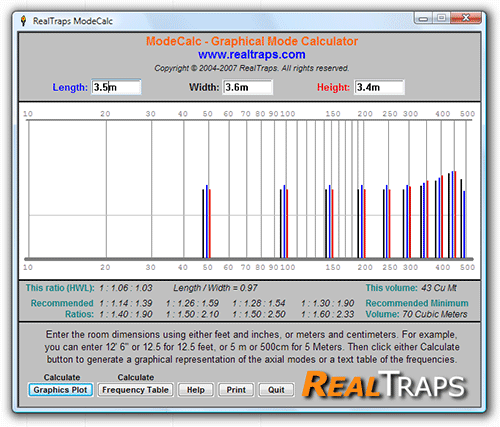The image size is (500, 427).
Task: Click the Frequency Table button
Action: (135, 390)
